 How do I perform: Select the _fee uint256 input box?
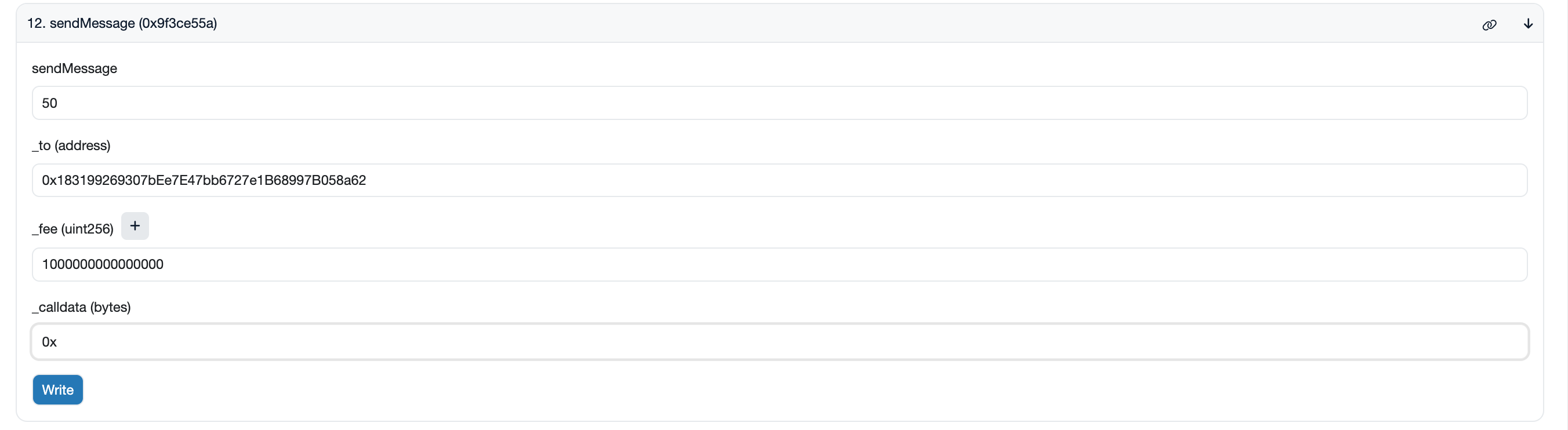[x=779, y=265]
